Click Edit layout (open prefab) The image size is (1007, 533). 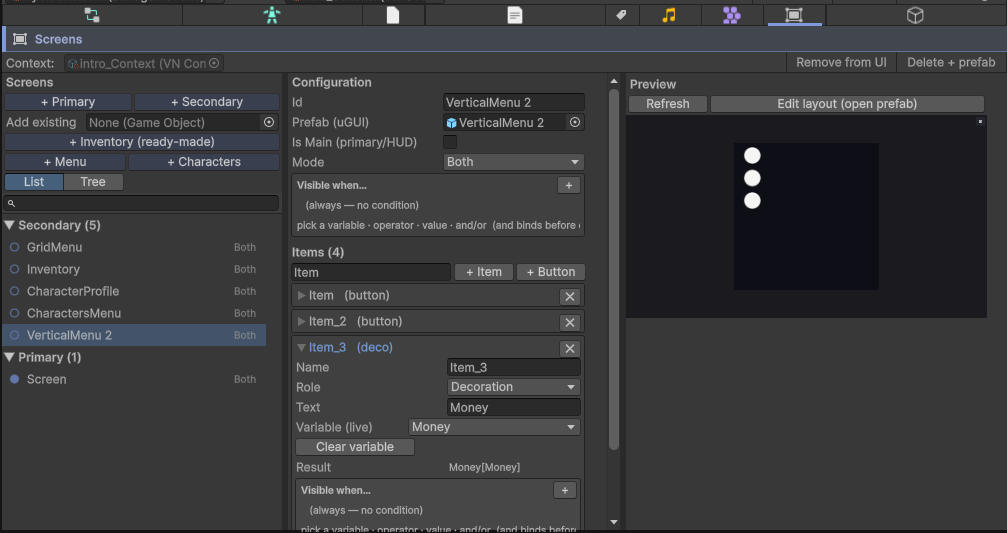click(x=847, y=104)
